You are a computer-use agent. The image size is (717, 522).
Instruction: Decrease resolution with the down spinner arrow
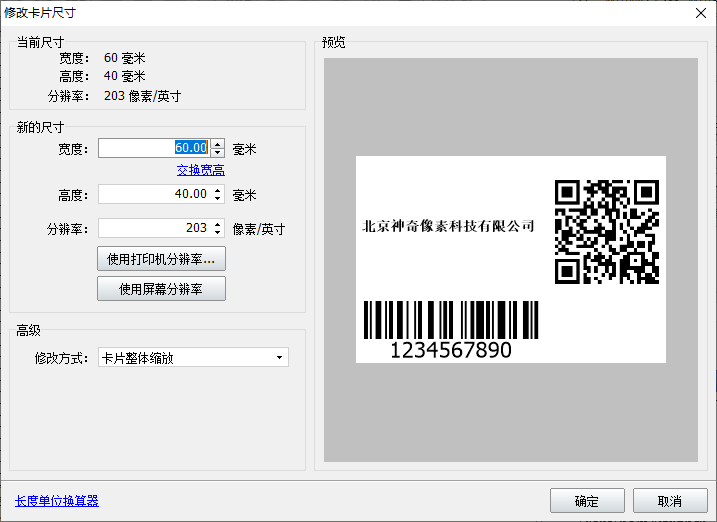tap(218, 233)
